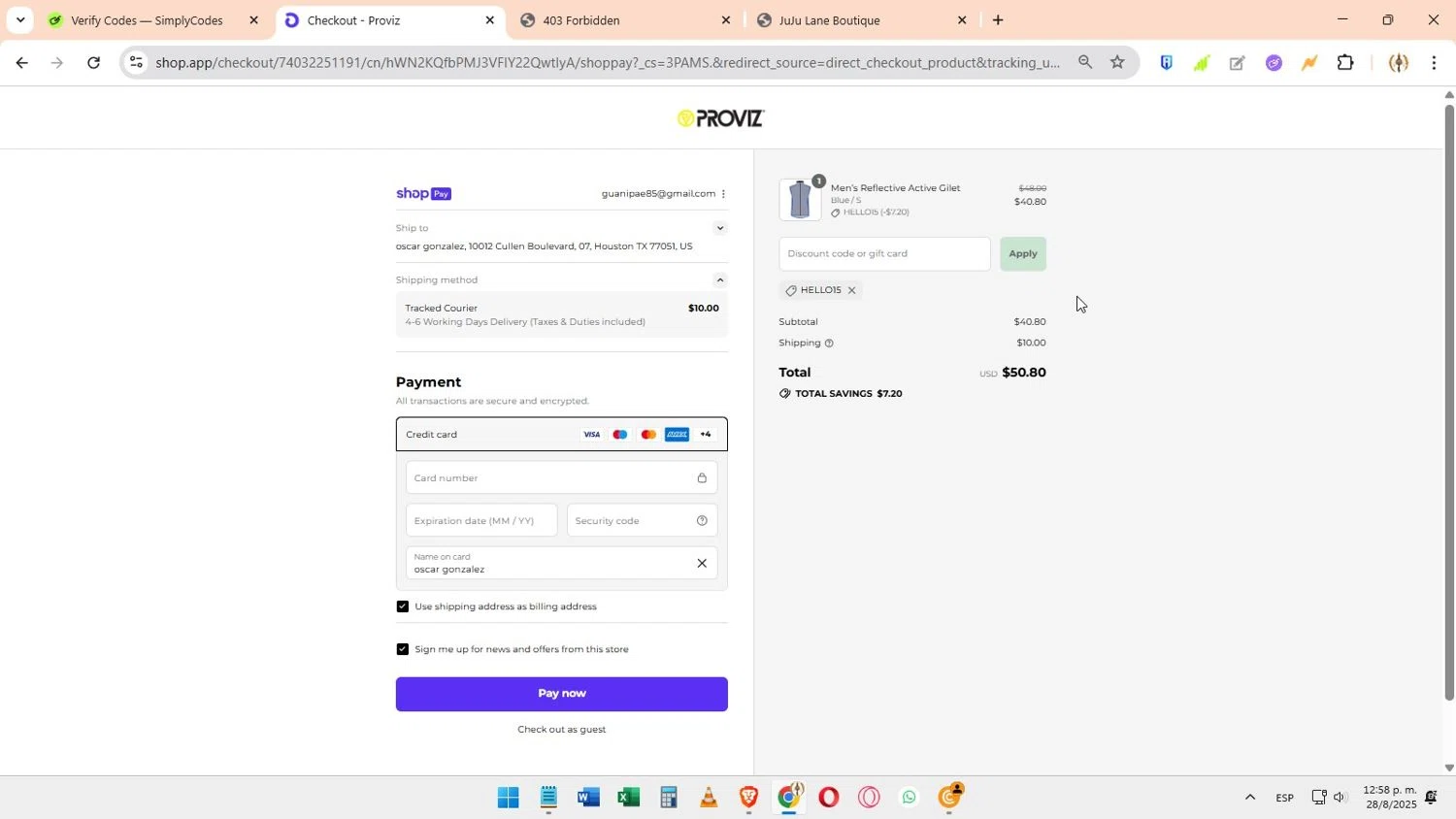Reload the checkout page
The image size is (1456, 819).
tap(93, 63)
